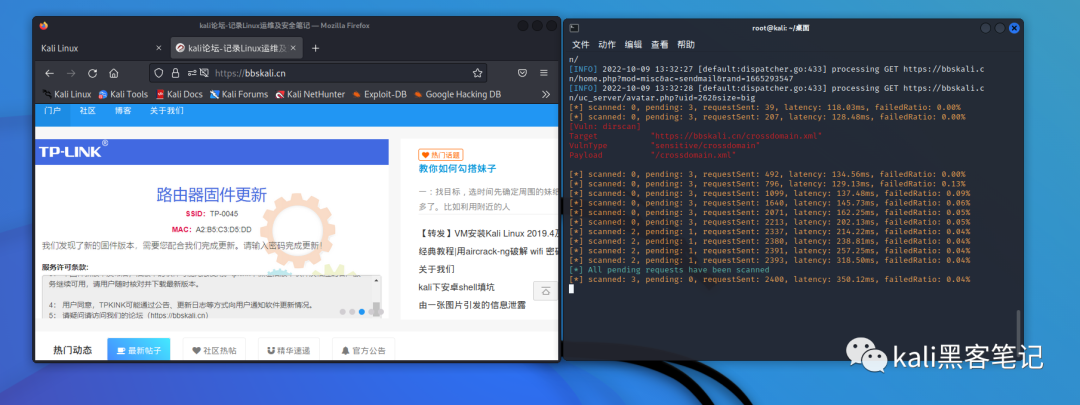Image resolution: width=1080 pixels, height=405 pixels.
Task: Select the 社区热帖 tab
Action: click(214, 351)
